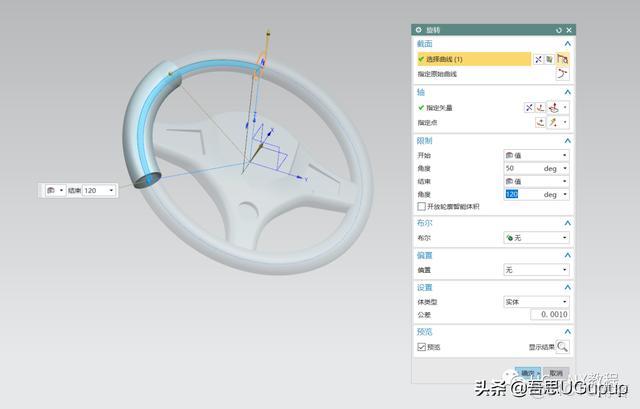Image resolution: width=640 pixels, height=409 pixels.
Task: Open the 体类型 dropdown
Action: [x=536, y=302]
